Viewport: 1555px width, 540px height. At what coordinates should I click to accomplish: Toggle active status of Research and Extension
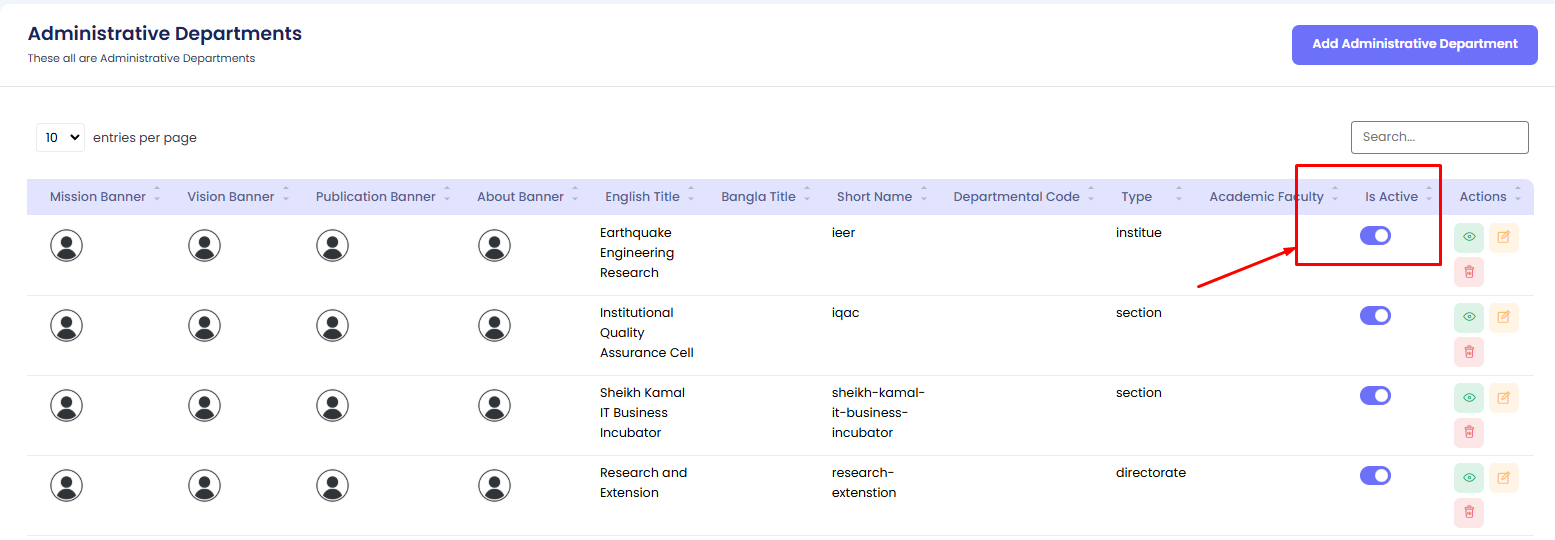click(x=1375, y=476)
